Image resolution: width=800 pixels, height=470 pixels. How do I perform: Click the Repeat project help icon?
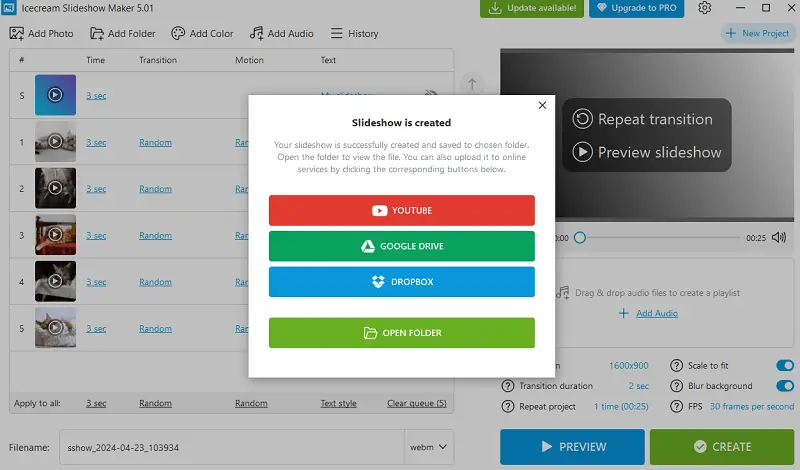pyautogui.click(x=508, y=406)
